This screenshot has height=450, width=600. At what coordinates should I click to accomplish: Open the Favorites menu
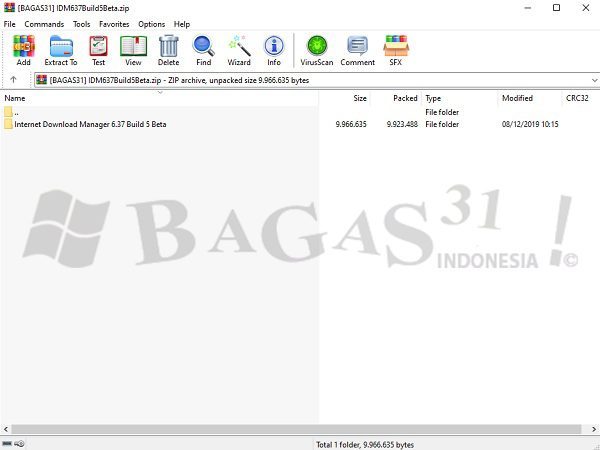(114, 24)
